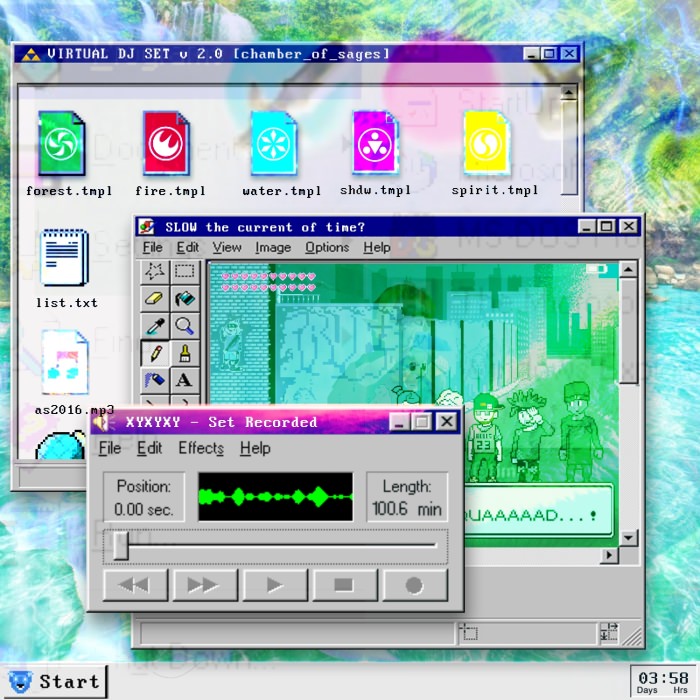Select the Eraser tool

click(154, 299)
